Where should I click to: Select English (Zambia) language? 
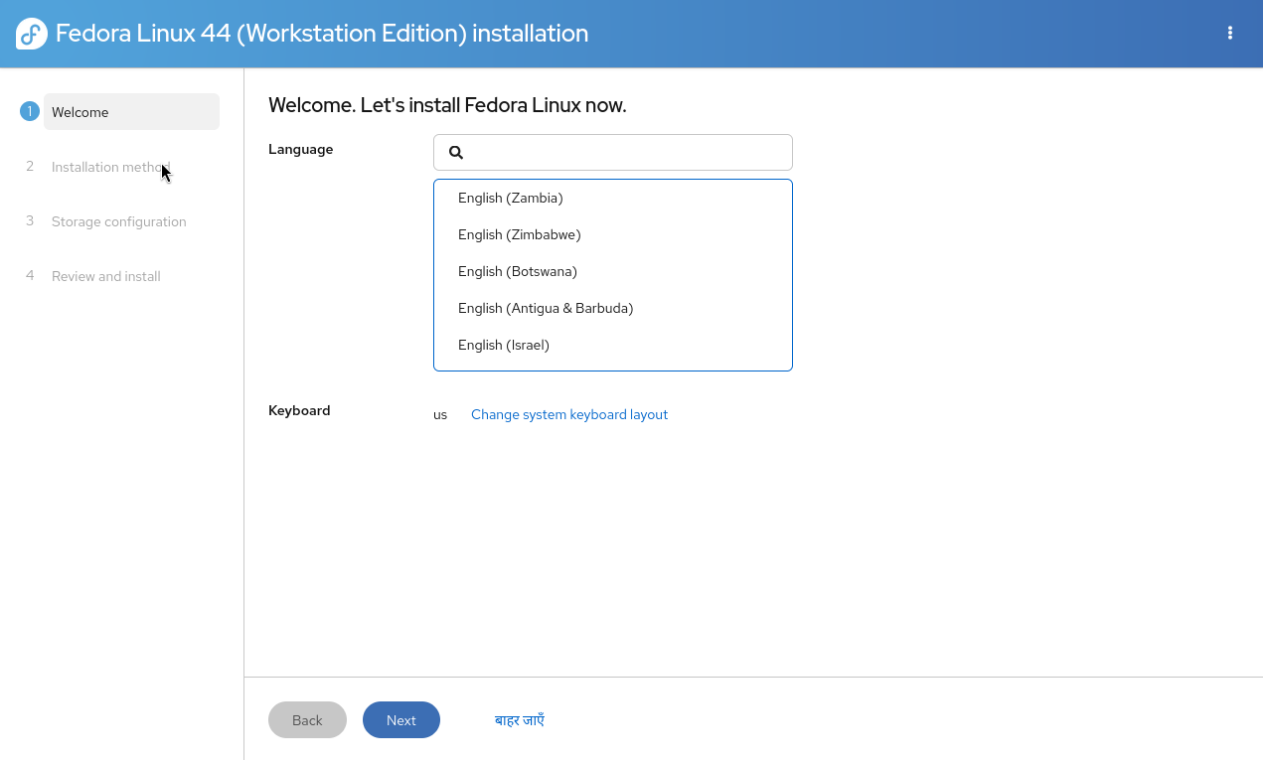point(613,198)
